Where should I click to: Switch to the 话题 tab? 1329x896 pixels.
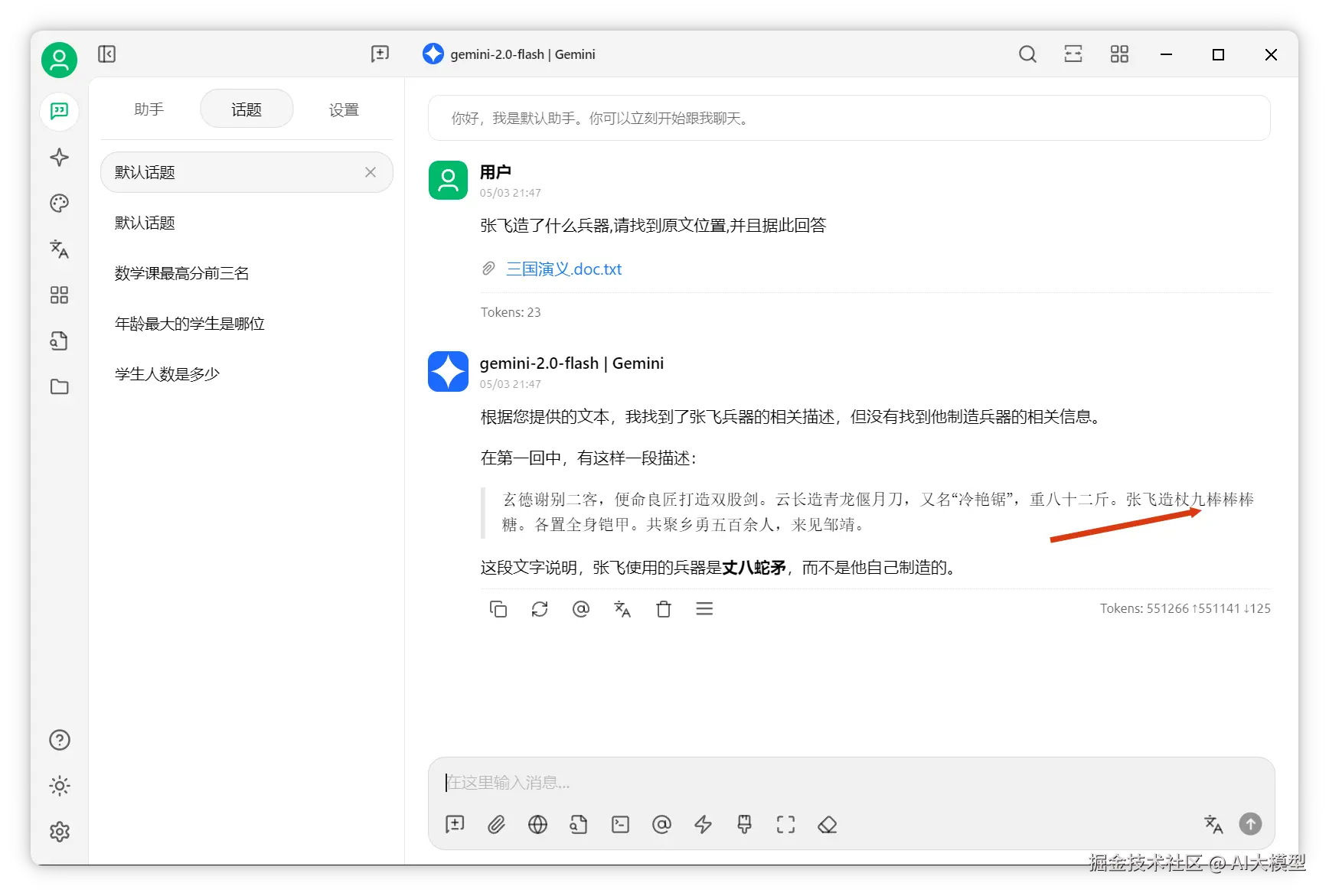coord(247,109)
